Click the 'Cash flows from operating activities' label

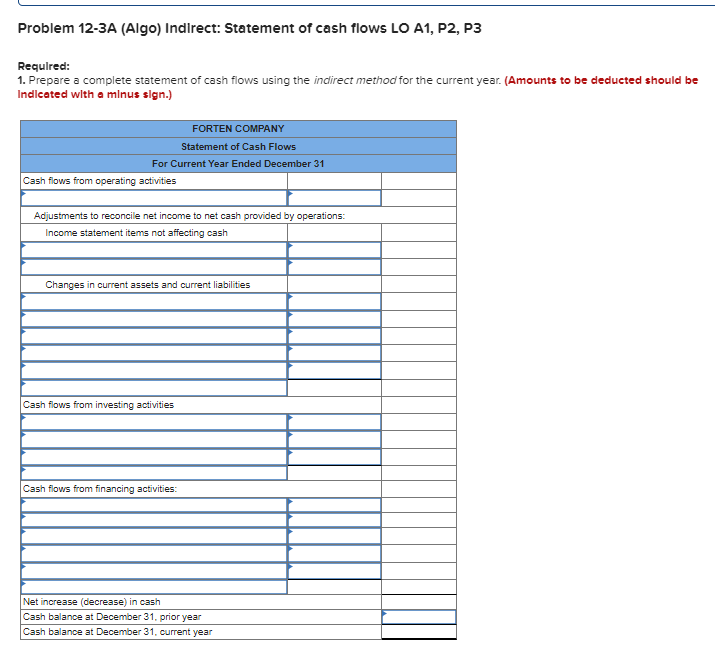tap(99, 181)
